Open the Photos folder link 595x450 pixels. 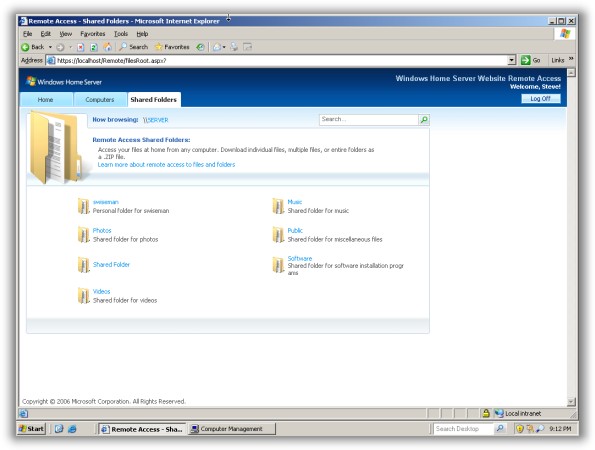(x=102, y=231)
